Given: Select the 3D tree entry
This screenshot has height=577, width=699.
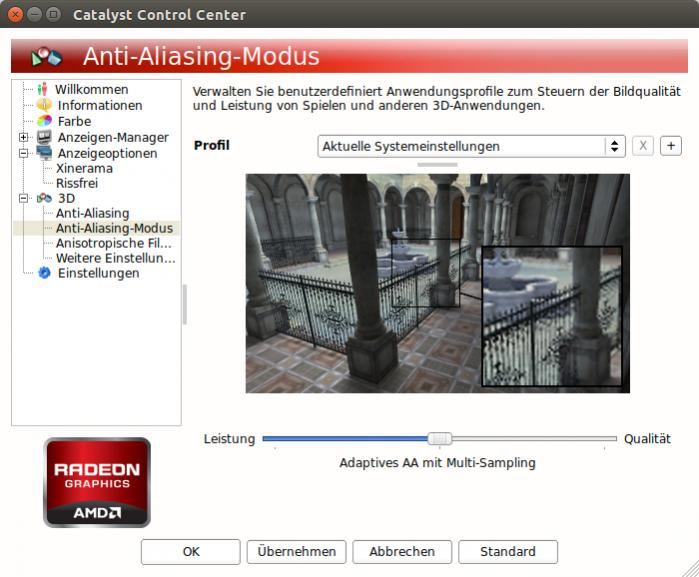Looking at the screenshot, I should (x=66, y=198).
